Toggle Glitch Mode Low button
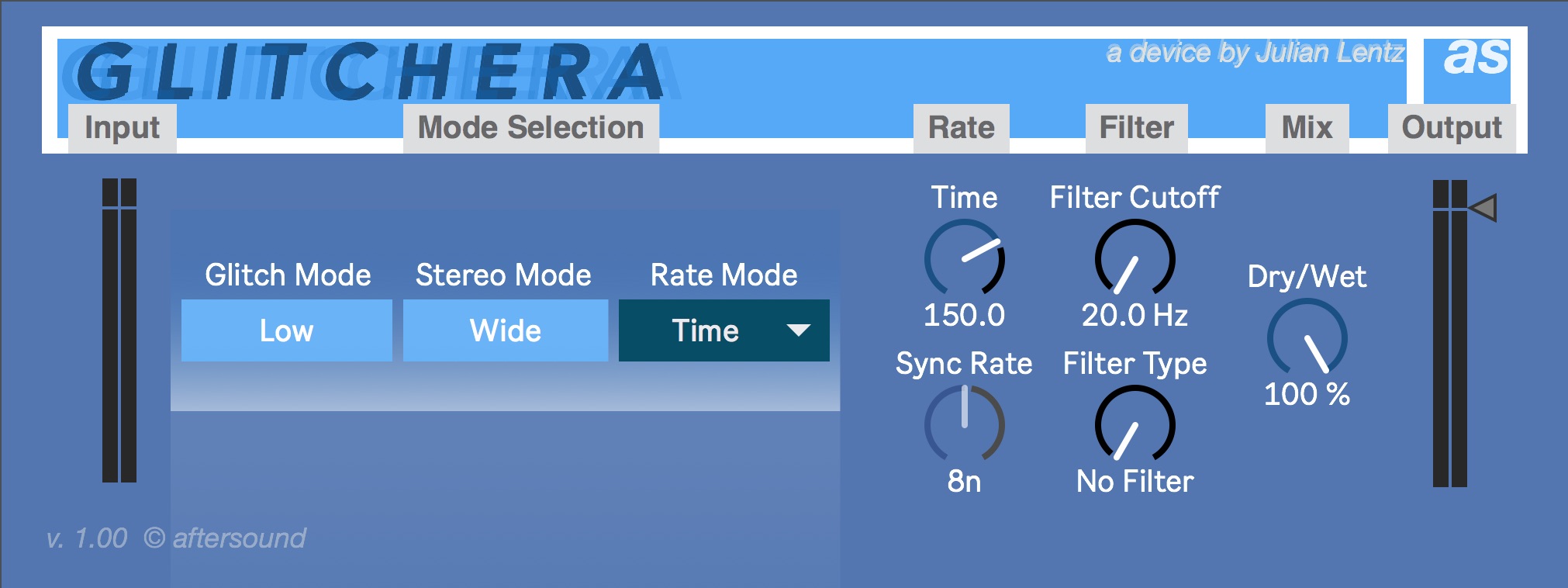The height and width of the screenshot is (588, 1568). coord(286,330)
